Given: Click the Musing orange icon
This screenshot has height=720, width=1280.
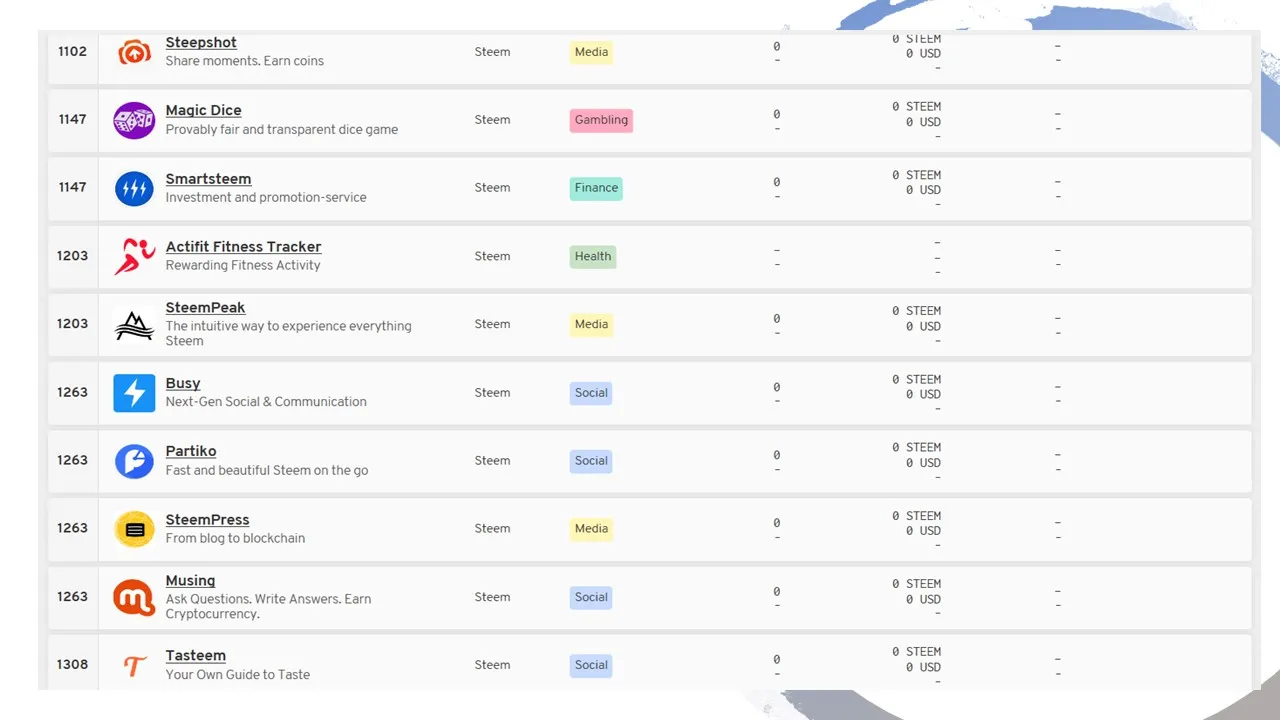Looking at the screenshot, I should (134, 597).
